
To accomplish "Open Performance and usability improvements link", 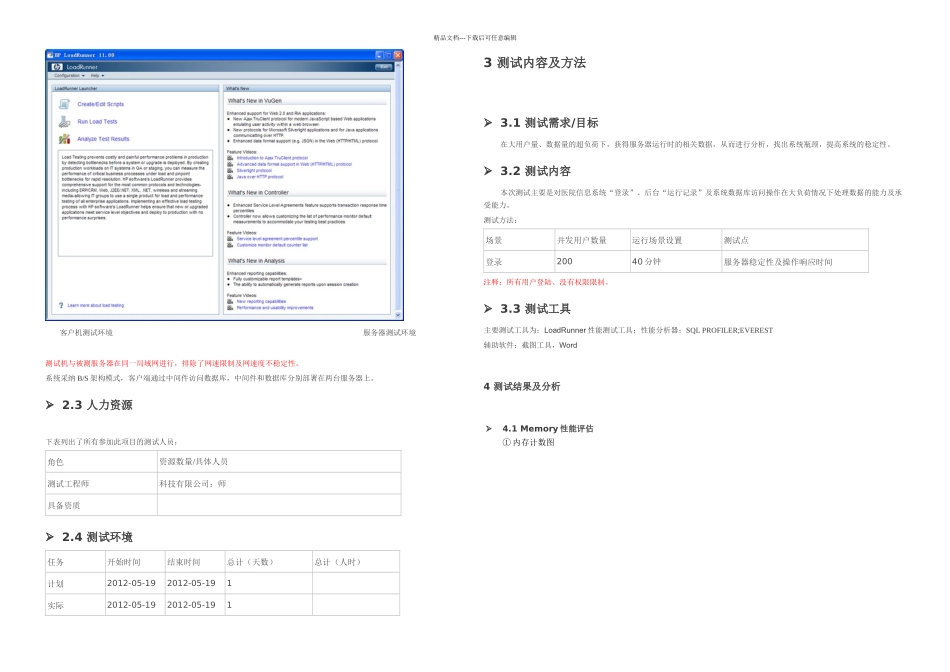I will coord(275,308).
